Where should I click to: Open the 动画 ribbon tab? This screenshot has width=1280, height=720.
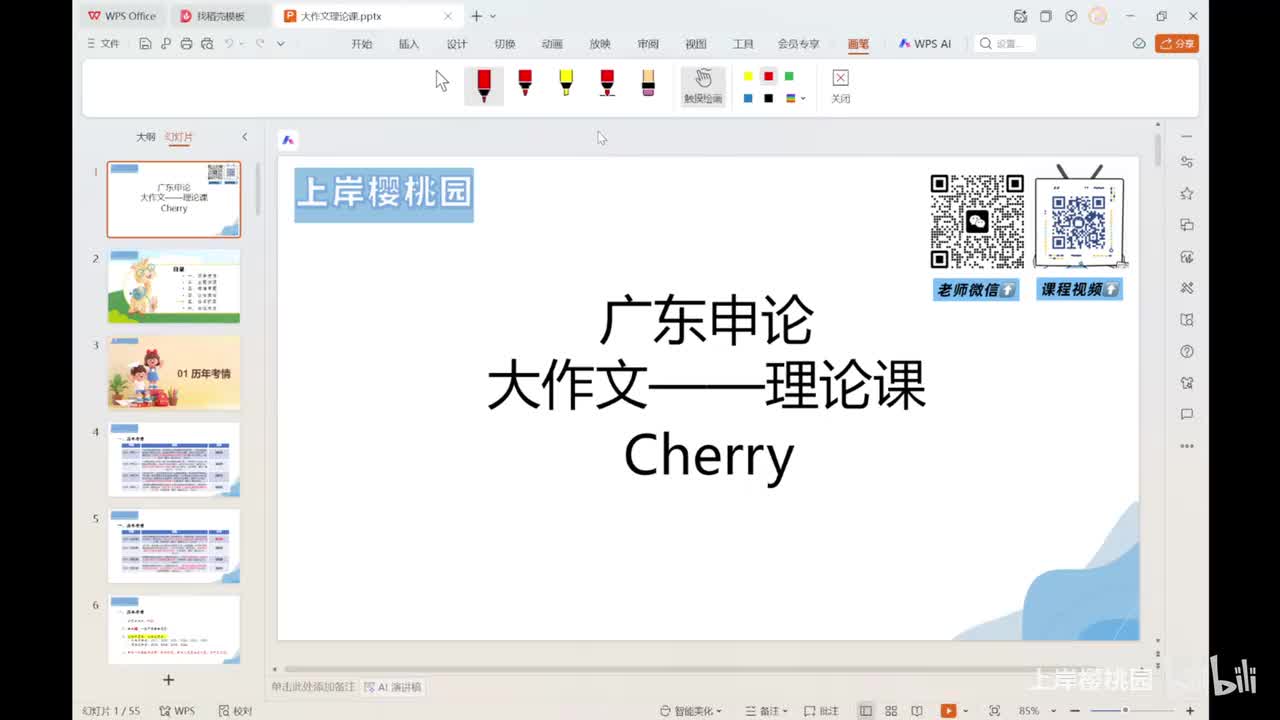click(552, 44)
